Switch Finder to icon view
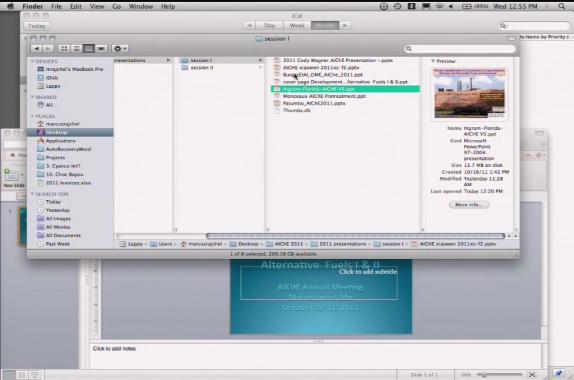Viewport: 574px width, 380px height. tap(64, 48)
